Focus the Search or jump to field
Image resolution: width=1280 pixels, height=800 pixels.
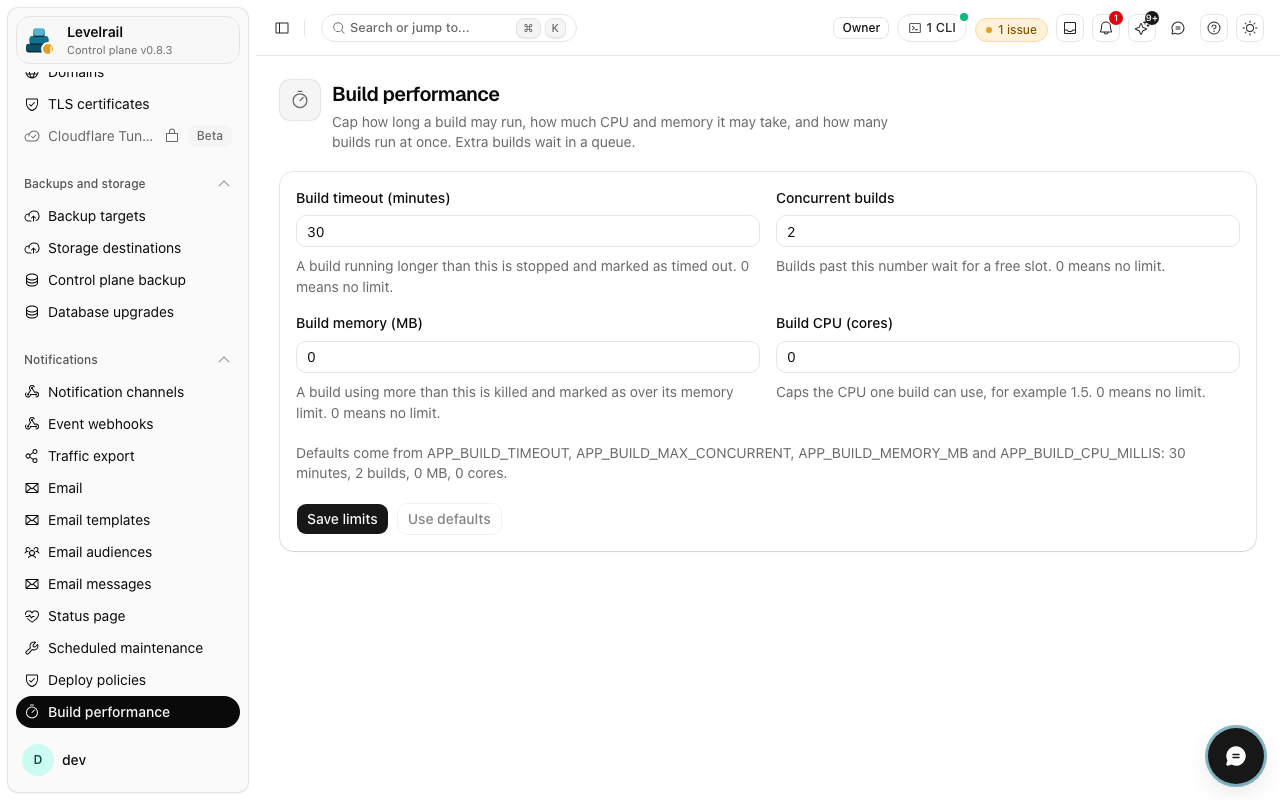pos(449,28)
